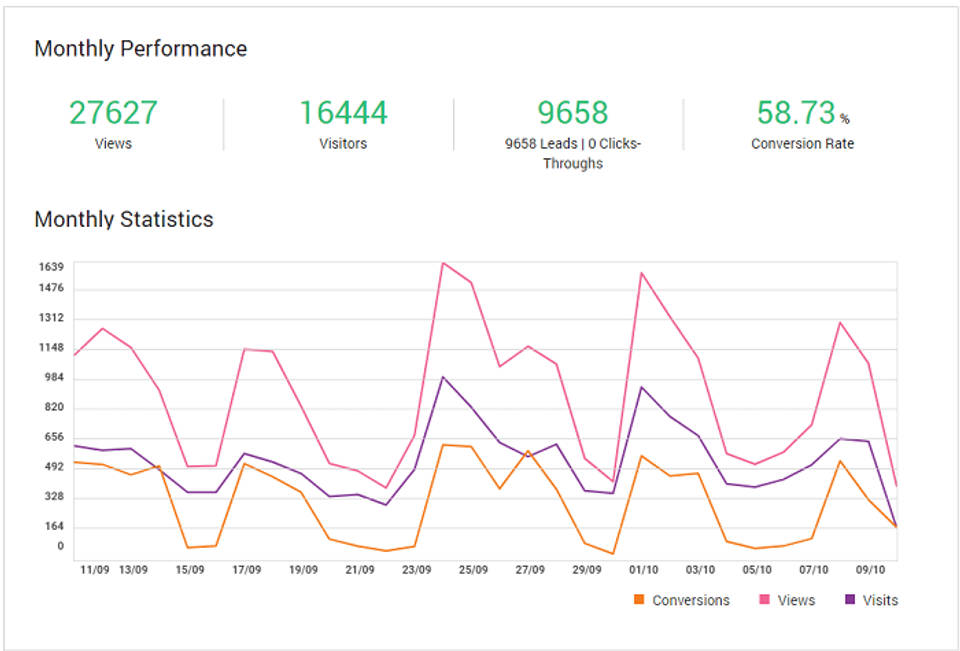This screenshot has height=651, width=960.
Task: Click the Visitors label under 16444
Action: point(343,144)
